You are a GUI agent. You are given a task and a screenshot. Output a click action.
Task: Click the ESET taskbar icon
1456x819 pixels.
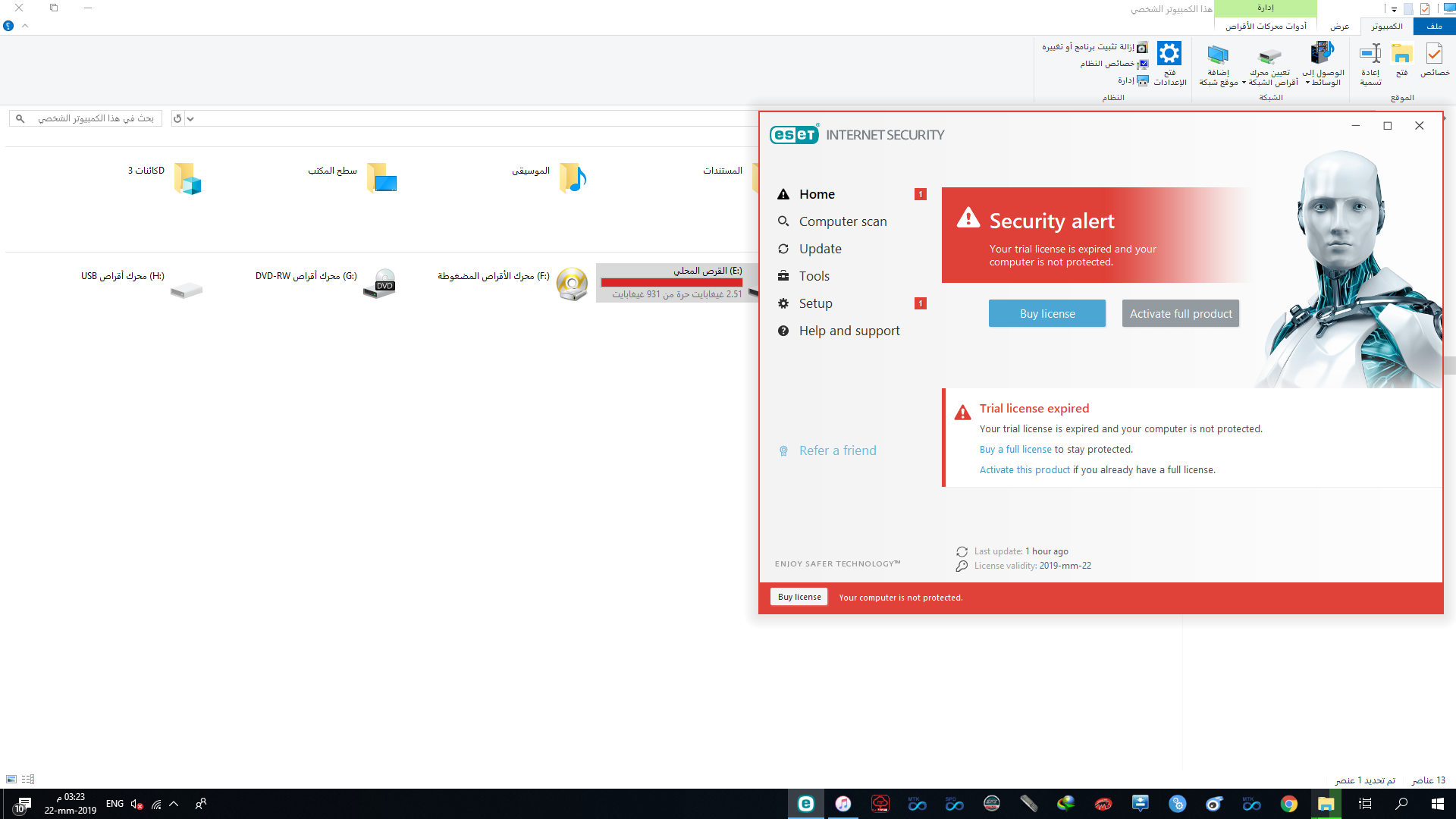[806, 804]
